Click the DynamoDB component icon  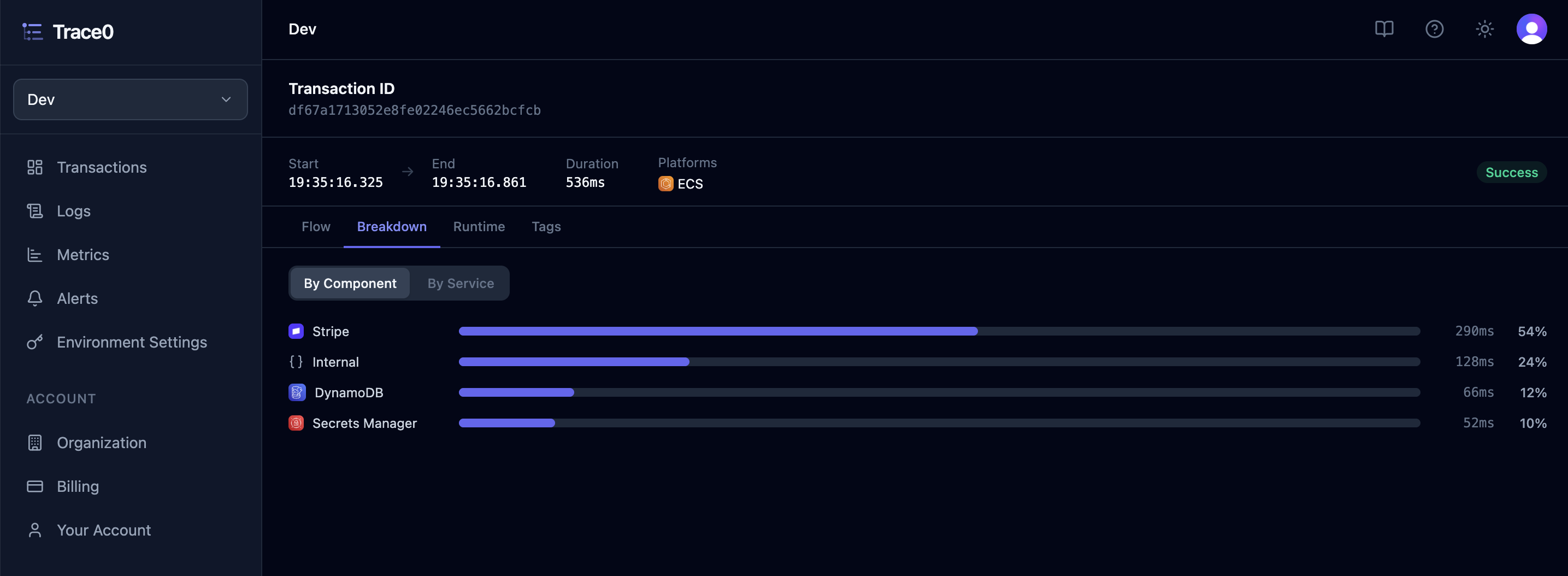point(297,393)
